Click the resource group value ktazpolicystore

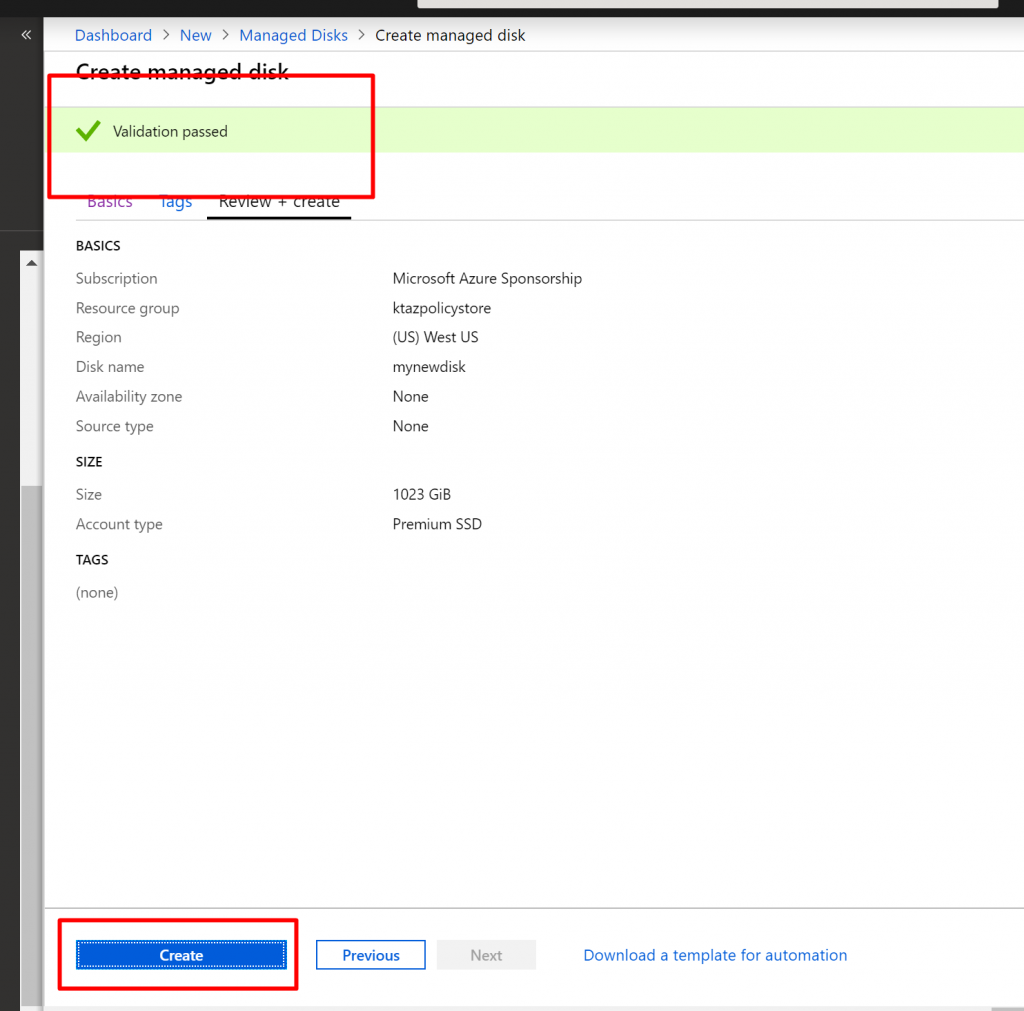(x=441, y=308)
